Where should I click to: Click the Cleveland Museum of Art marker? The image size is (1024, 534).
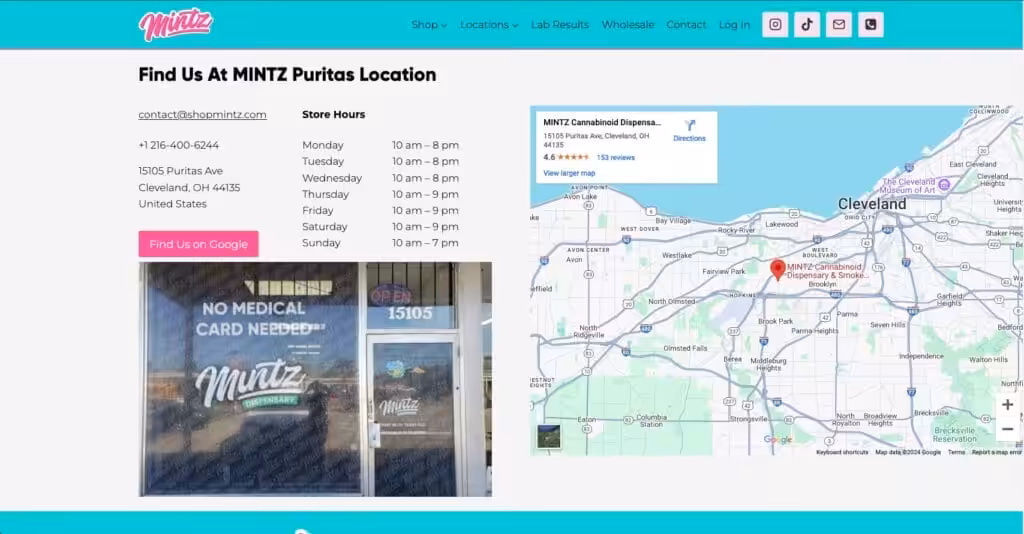pyautogui.click(x=944, y=185)
